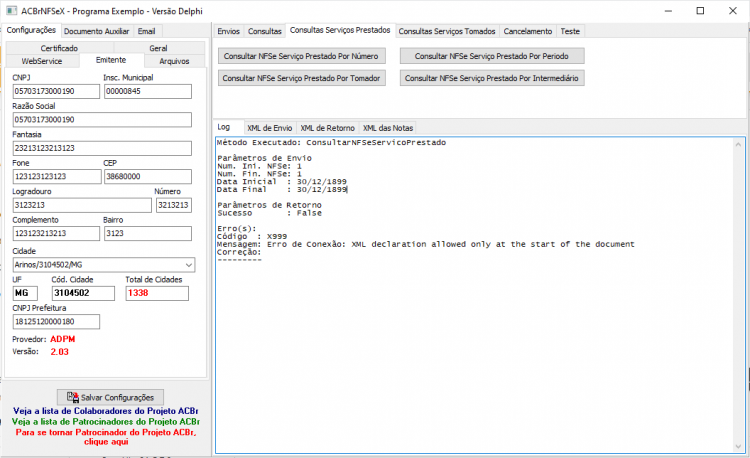Screen dimensions: 750x458
Task: Click the 'Num. Ini. NFSe: 1' log line
Action: [260, 166]
